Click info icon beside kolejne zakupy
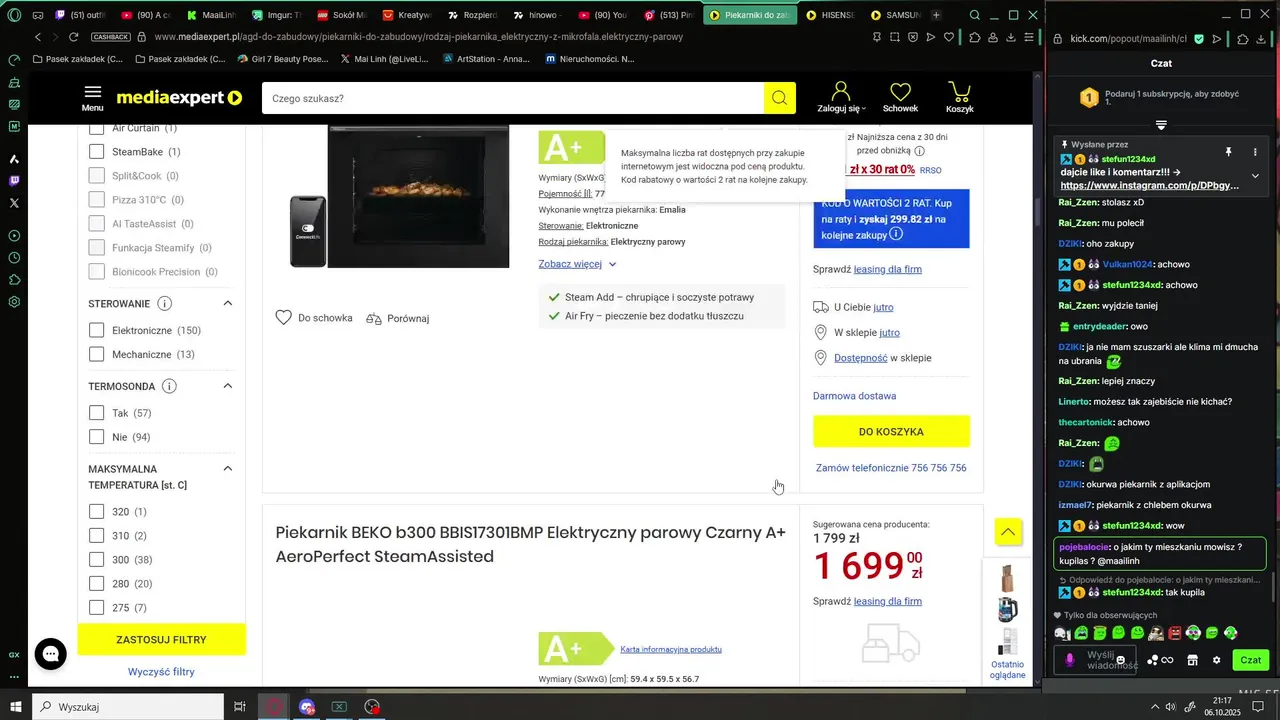The width and height of the screenshot is (1280, 720). point(896,235)
